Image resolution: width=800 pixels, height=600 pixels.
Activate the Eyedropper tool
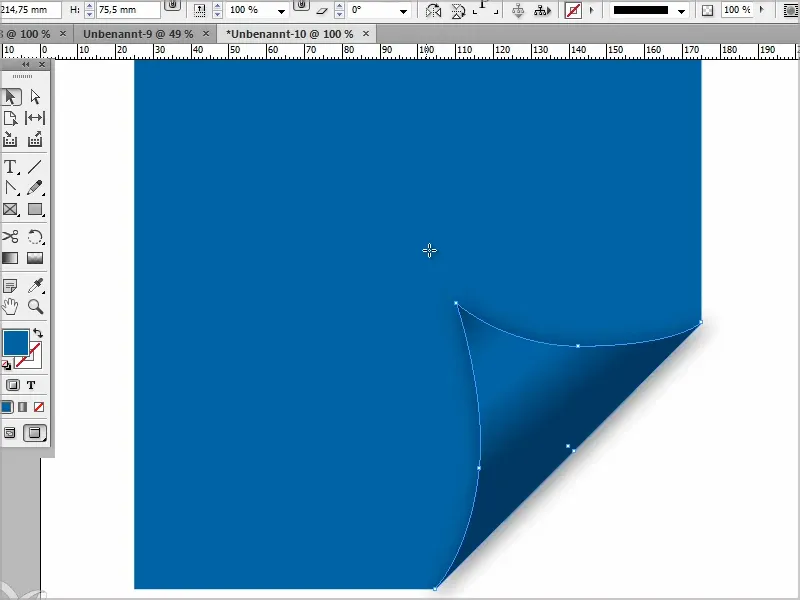point(35,286)
